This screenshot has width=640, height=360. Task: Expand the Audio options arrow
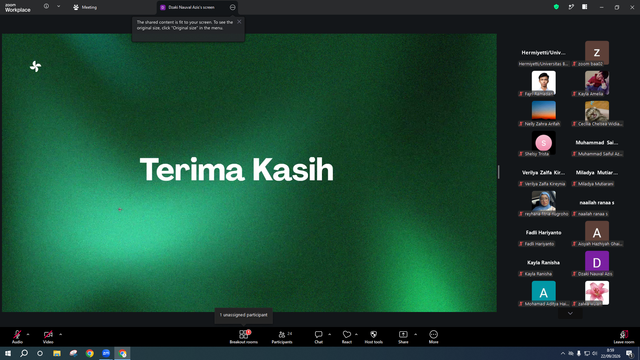coord(28,334)
